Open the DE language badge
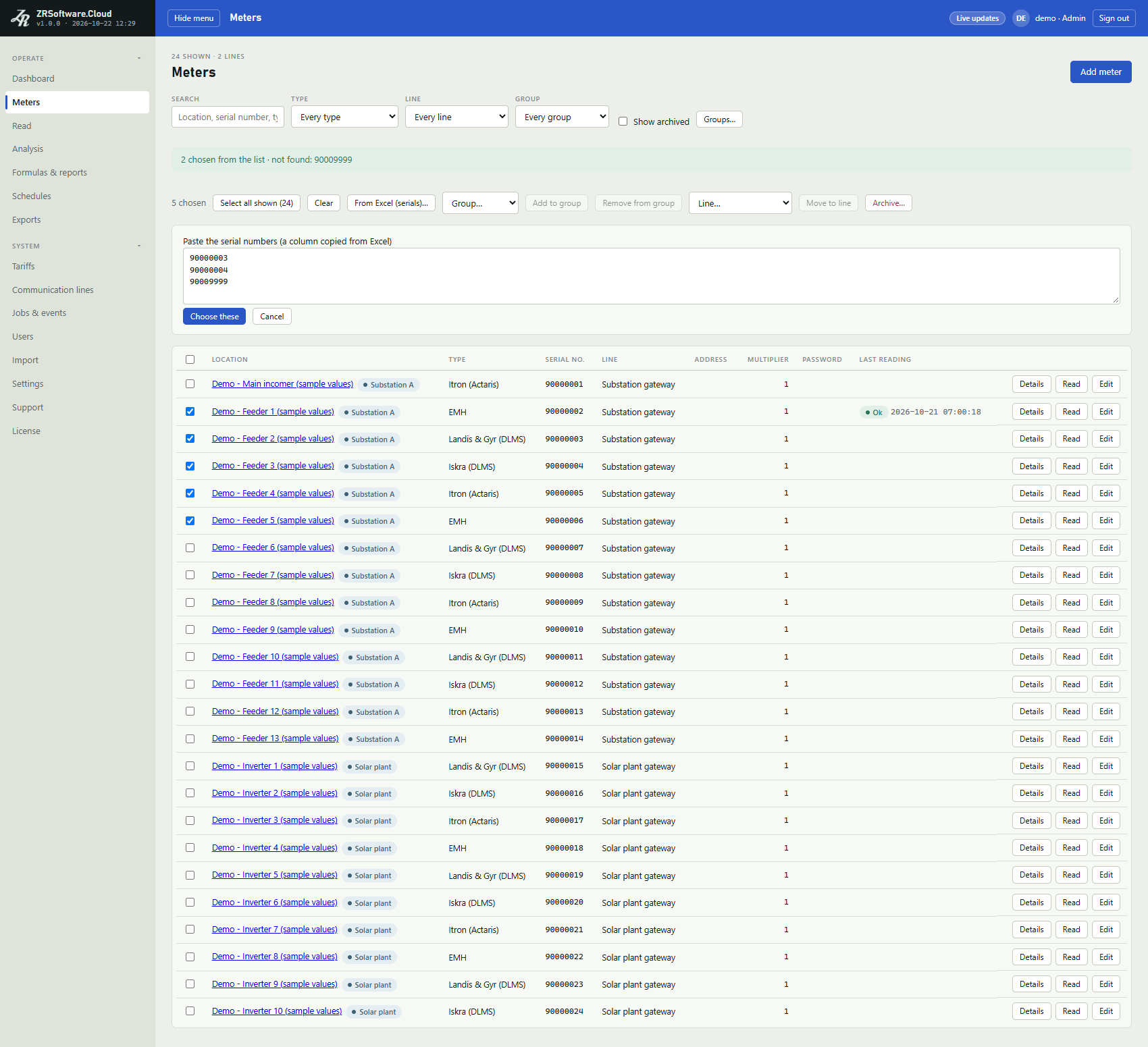This screenshot has width=1148, height=1047. pos(1020,18)
